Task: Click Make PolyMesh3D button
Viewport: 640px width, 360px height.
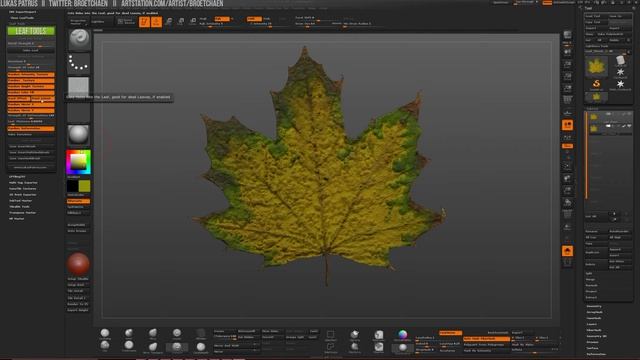Action: pos(614,34)
